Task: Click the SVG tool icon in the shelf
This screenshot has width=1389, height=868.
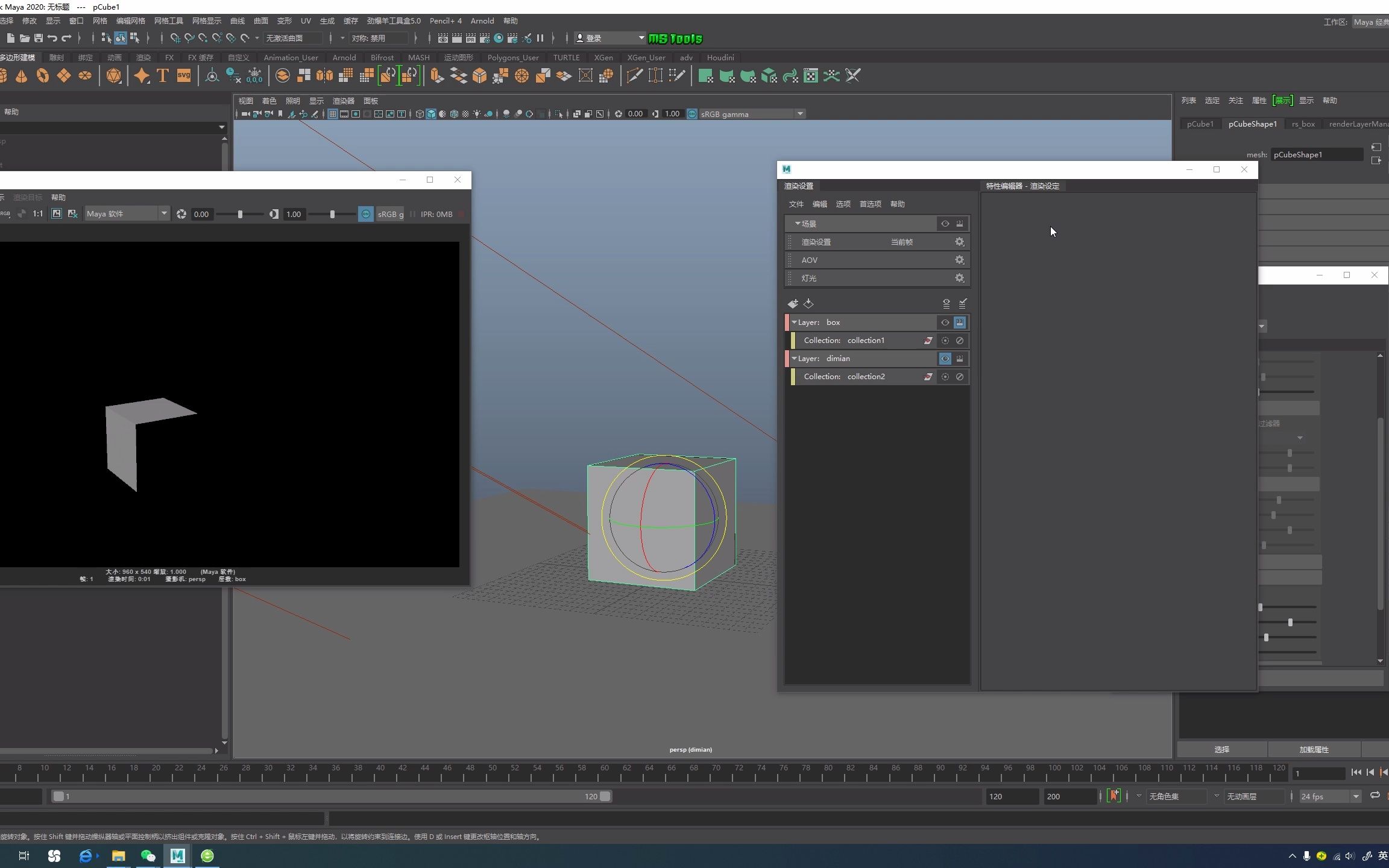Action: (183, 76)
